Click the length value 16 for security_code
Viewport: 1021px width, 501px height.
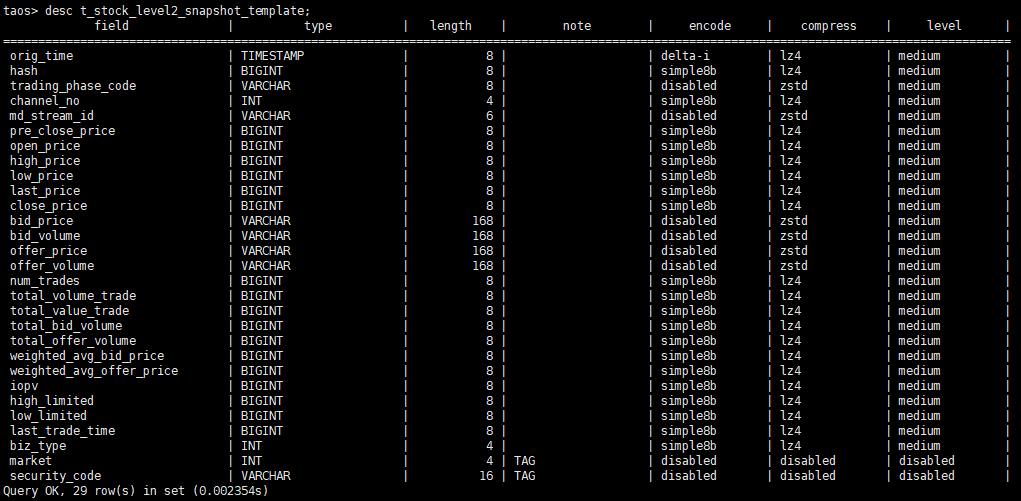click(486, 476)
